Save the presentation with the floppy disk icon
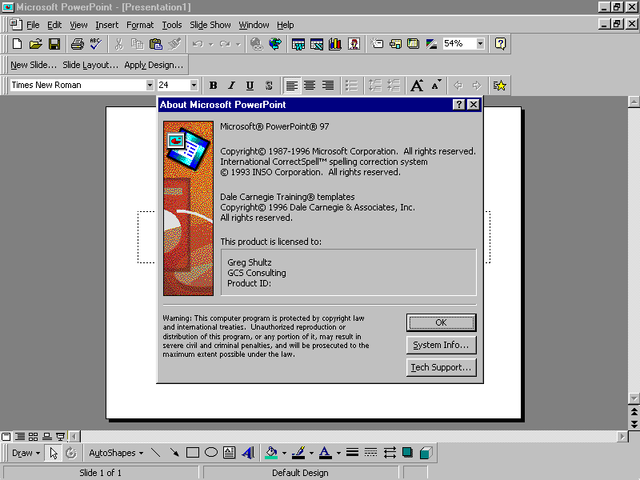Image resolution: width=640 pixels, height=480 pixels. pos(54,44)
